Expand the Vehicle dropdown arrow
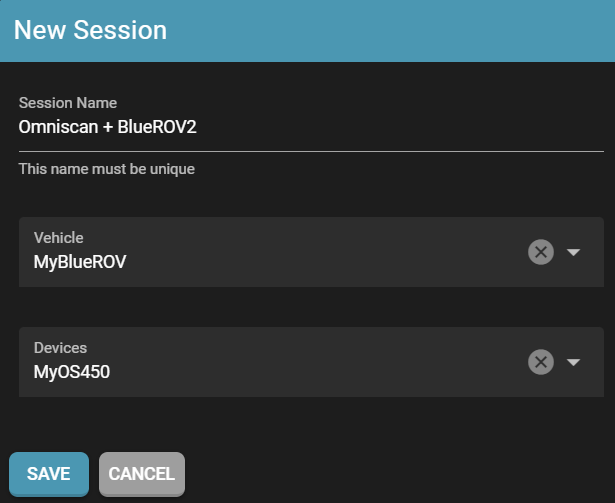 pos(573,252)
